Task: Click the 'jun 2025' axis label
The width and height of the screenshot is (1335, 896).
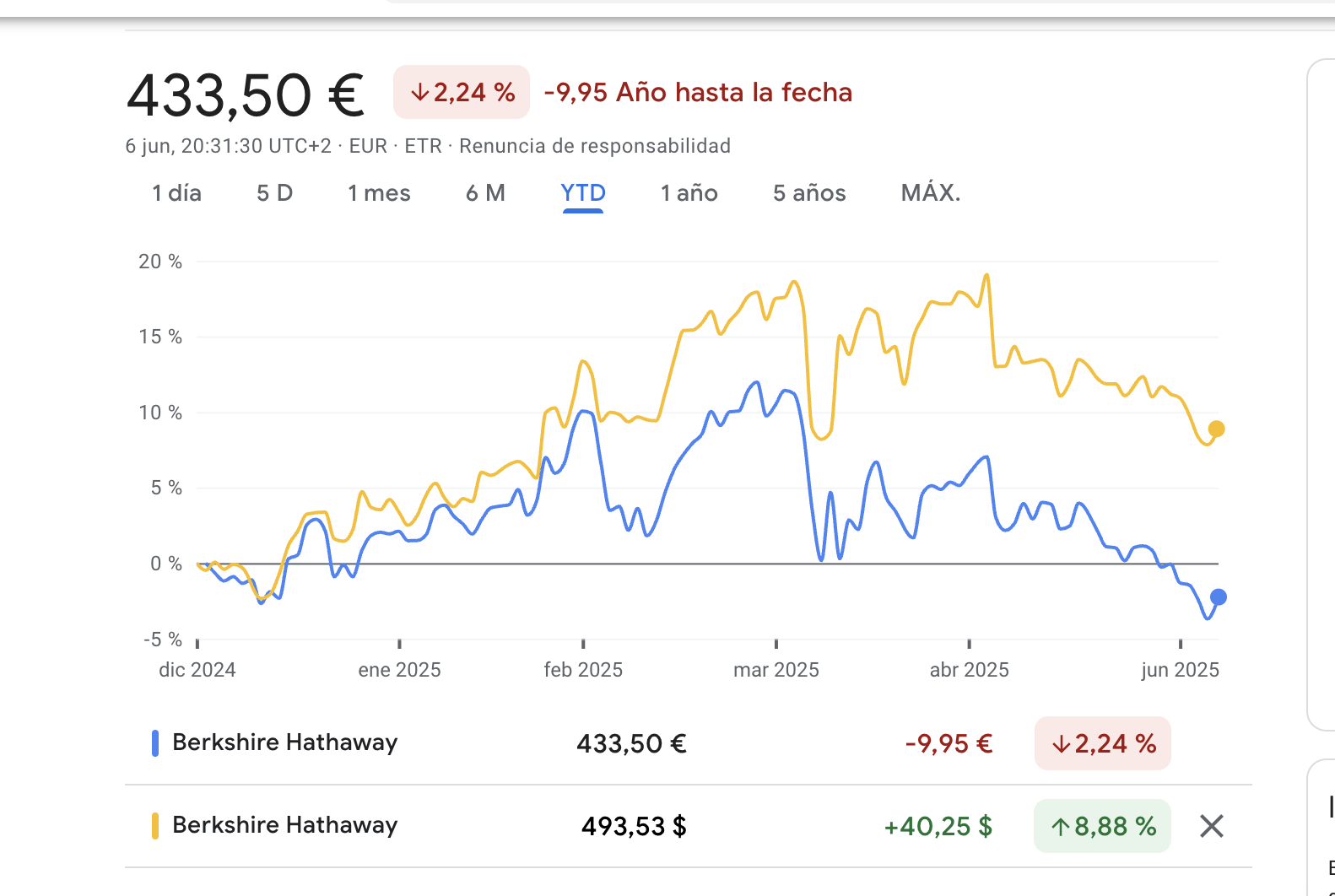Action: 1180,670
